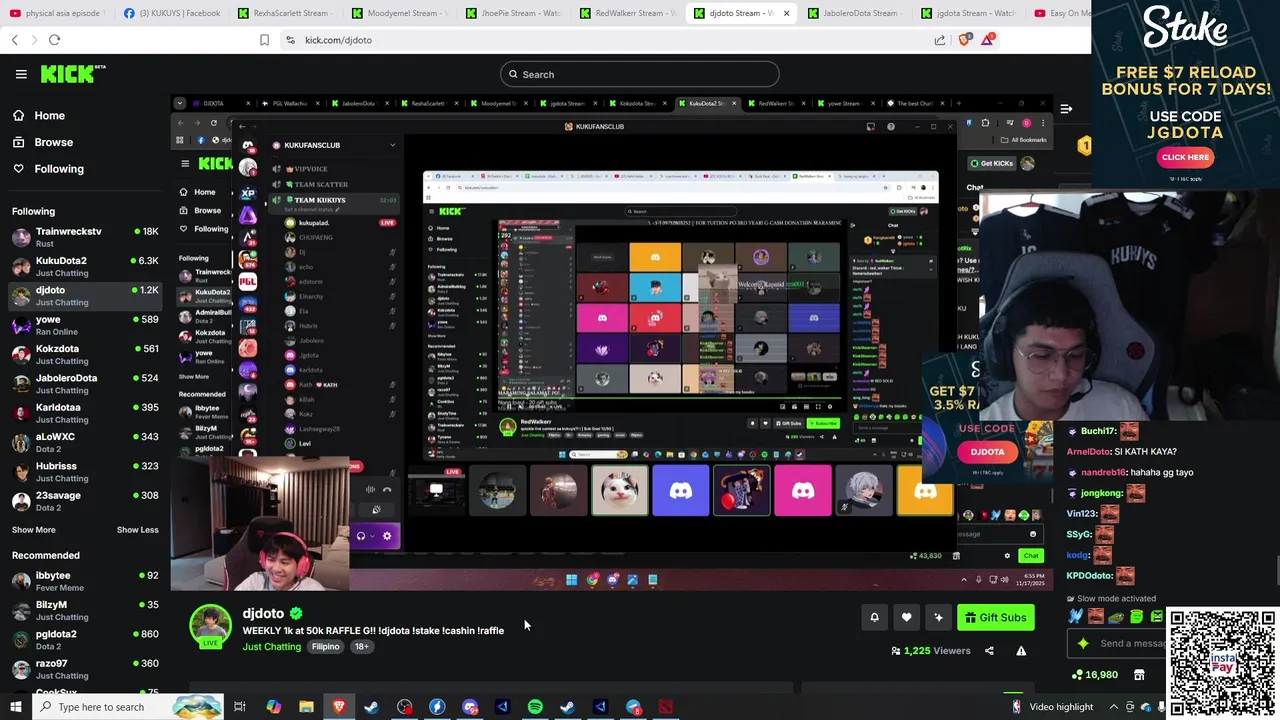Image resolution: width=1280 pixels, height=720 pixels.
Task: Open Windows Task View from taskbar
Action: (240, 707)
